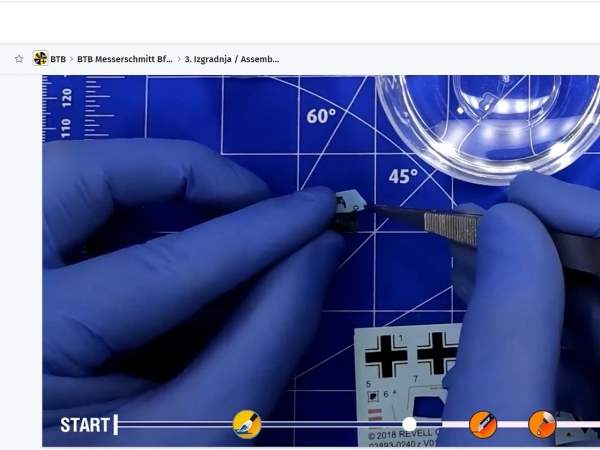600x450 pixels.
Task: Open the 3. Izgradnja / Assemb... breadcrumb
Action: tap(232, 59)
